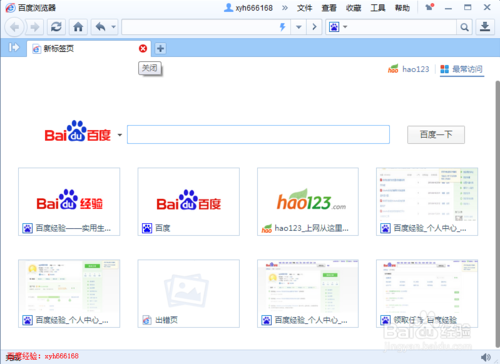
Task: Open the hao123.com thumbnail tile
Action: [x=308, y=202]
